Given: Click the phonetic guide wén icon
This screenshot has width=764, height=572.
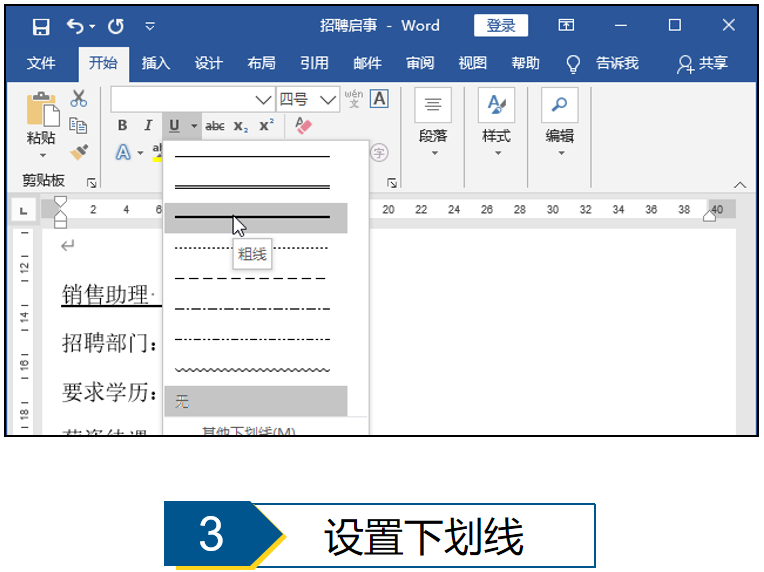Looking at the screenshot, I should coord(354,98).
